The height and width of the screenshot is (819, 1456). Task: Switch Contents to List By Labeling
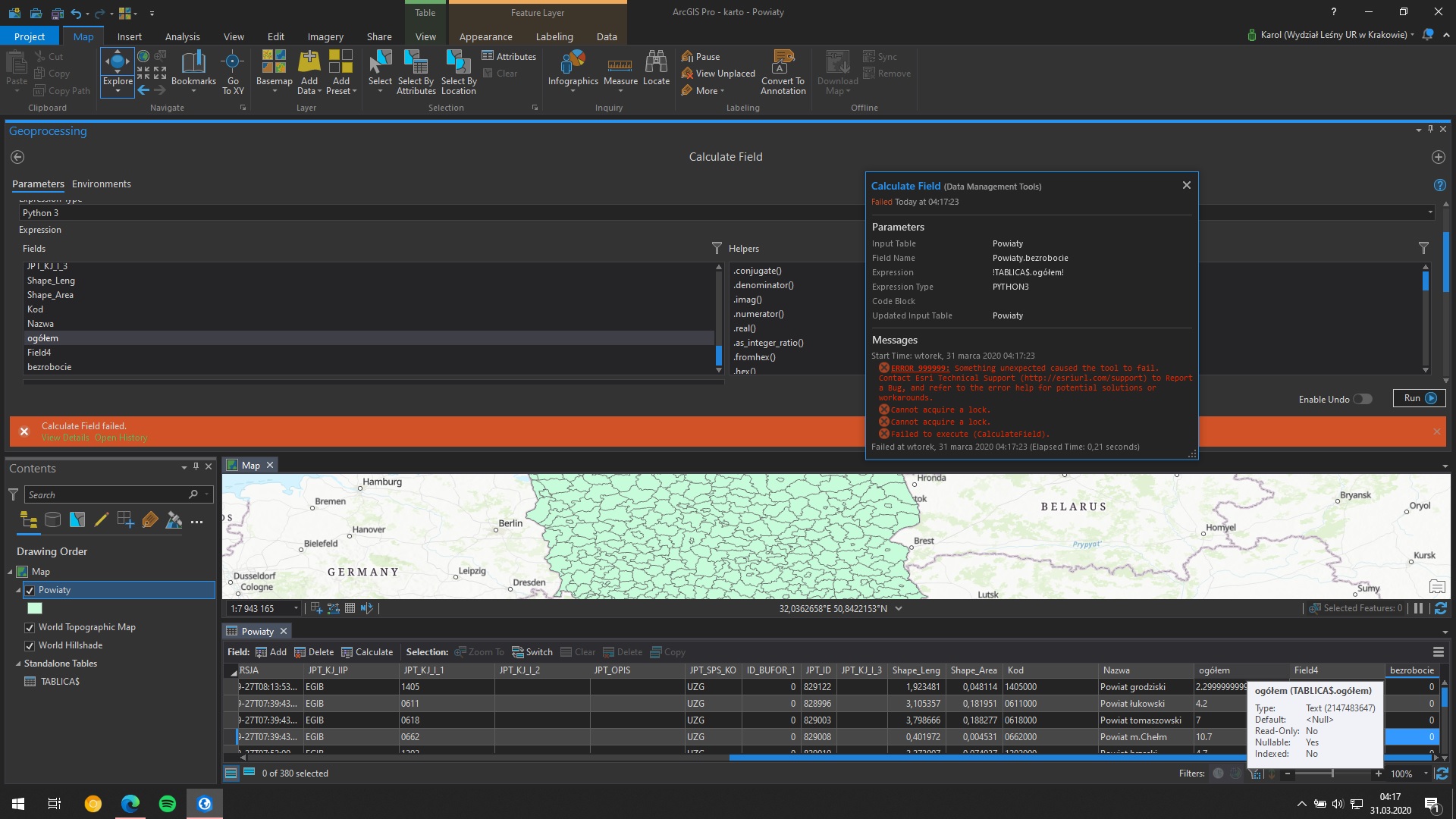[x=149, y=520]
